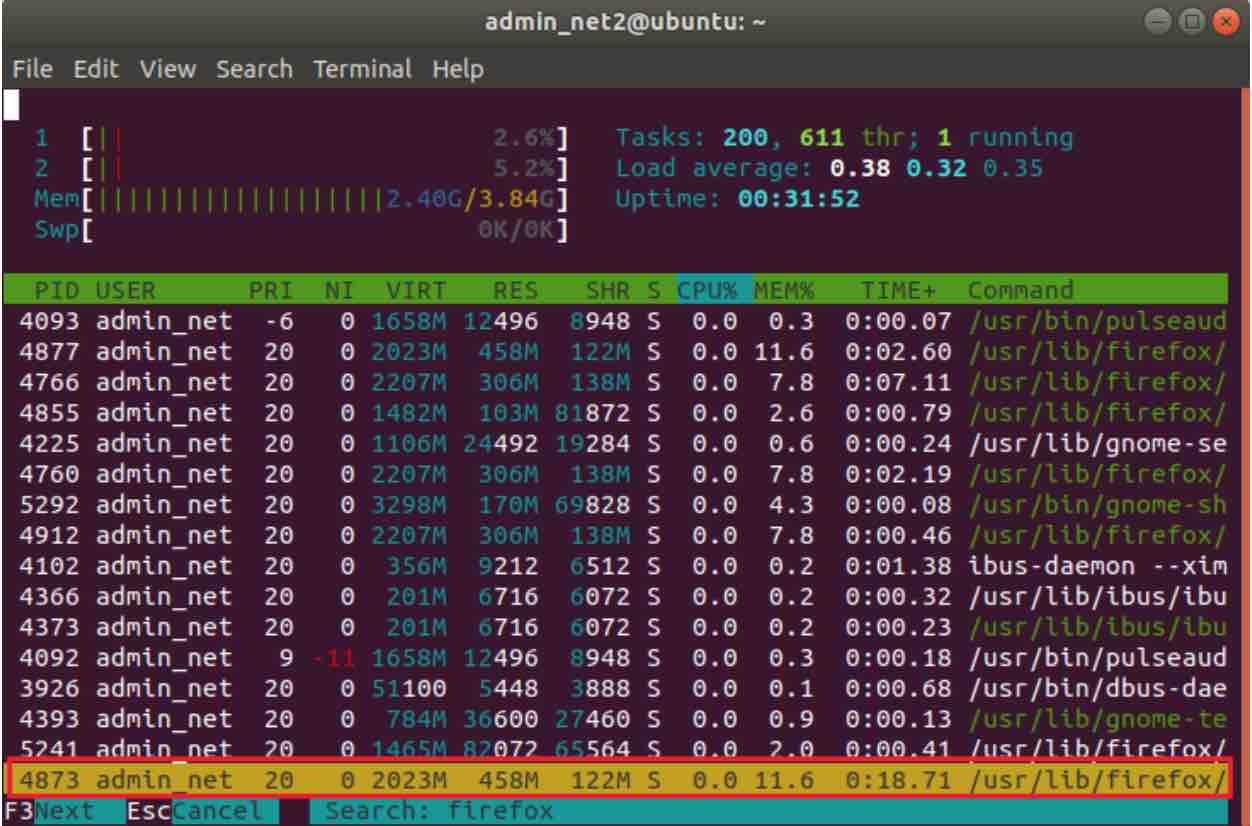Click the PRI column header

(x=270, y=292)
